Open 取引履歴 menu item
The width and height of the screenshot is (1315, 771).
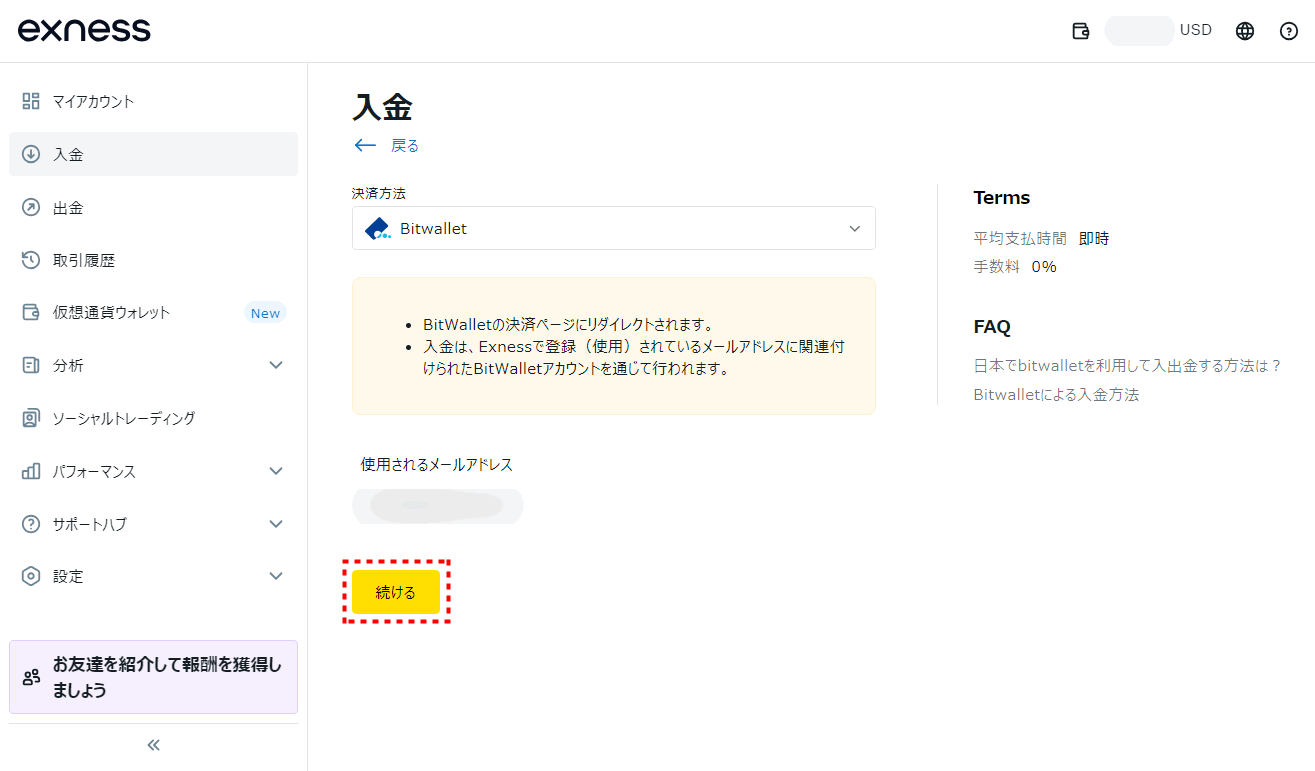coord(153,260)
